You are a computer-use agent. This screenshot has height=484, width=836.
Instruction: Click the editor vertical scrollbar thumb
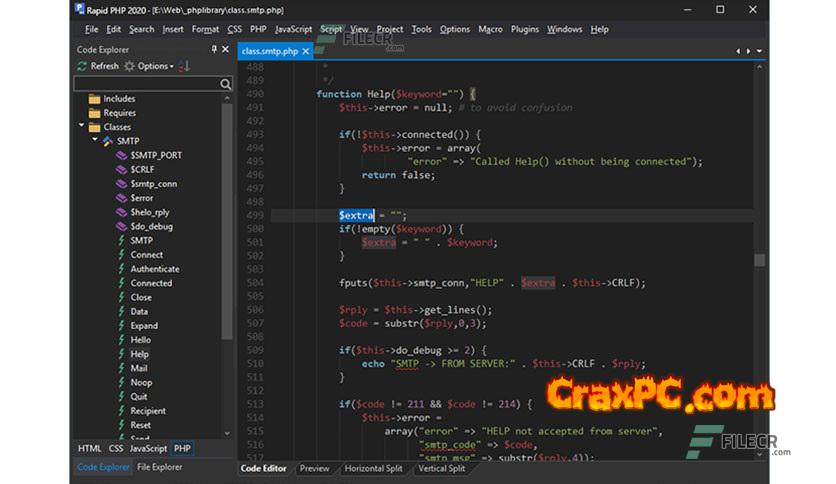pyautogui.click(x=760, y=260)
